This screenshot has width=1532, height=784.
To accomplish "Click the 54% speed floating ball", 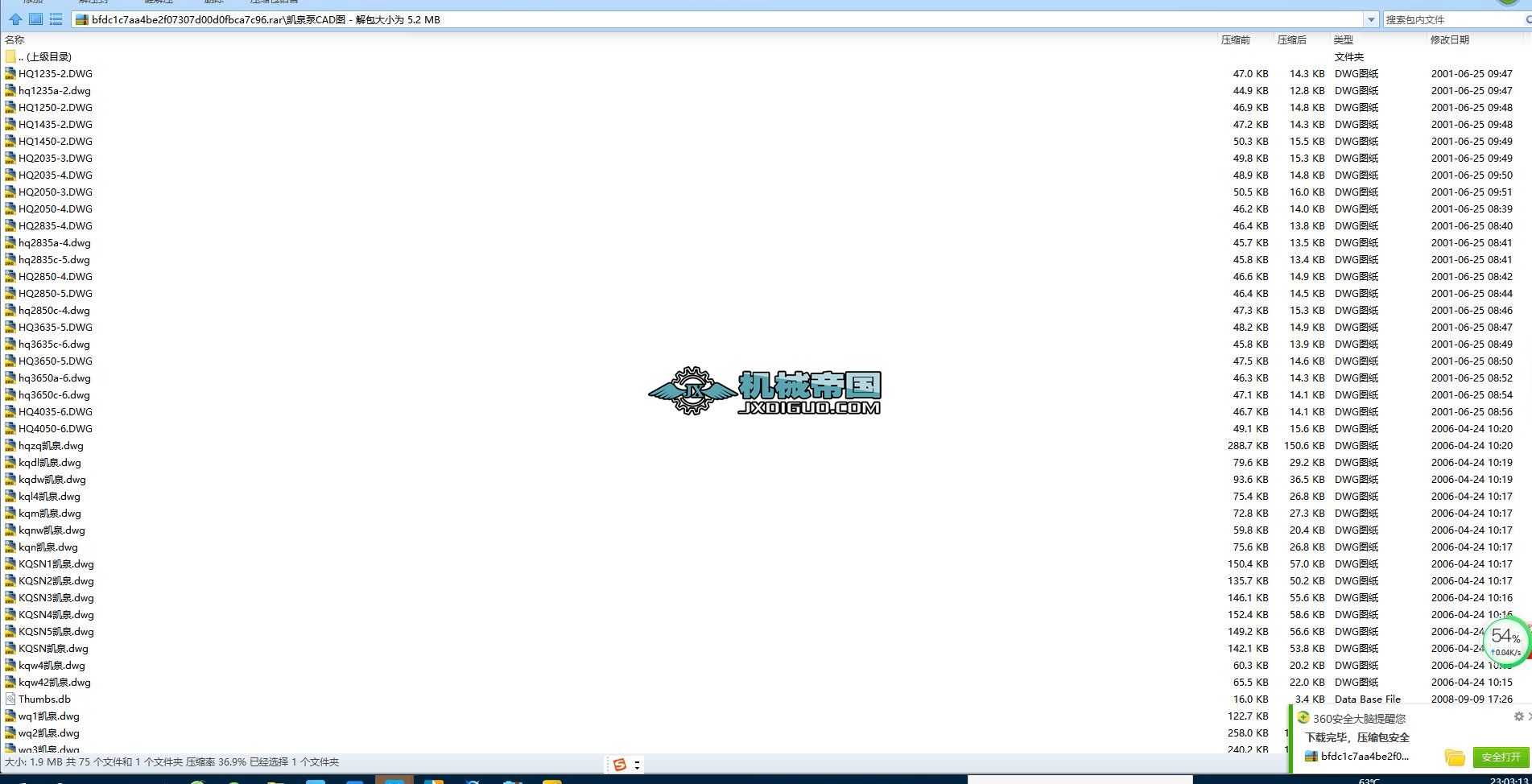I will point(1505,642).
